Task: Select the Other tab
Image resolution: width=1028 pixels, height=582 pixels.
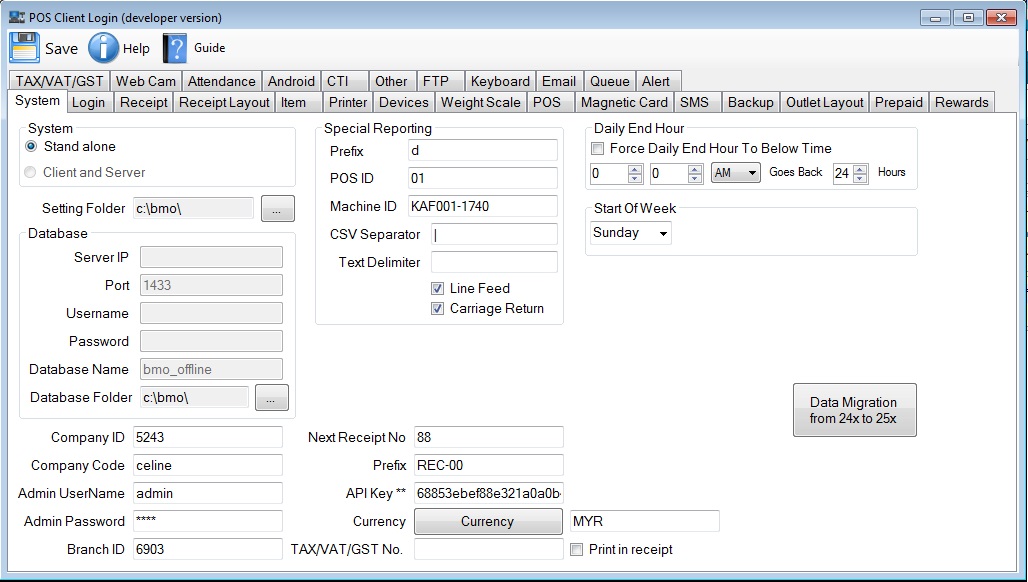Action: pos(391,81)
